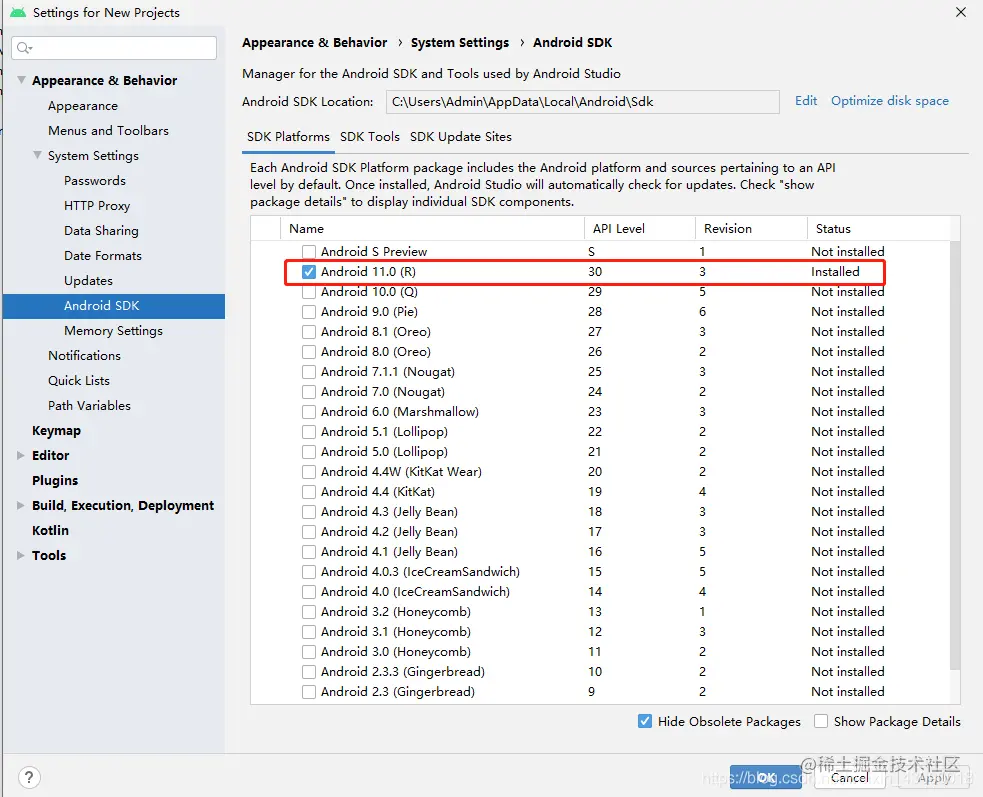The width and height of the screenshot is (983, 797).
Task: Check the Android 7.0 (Nougat) checkbox
Action: pyautogui.click(x=308, y=392)
